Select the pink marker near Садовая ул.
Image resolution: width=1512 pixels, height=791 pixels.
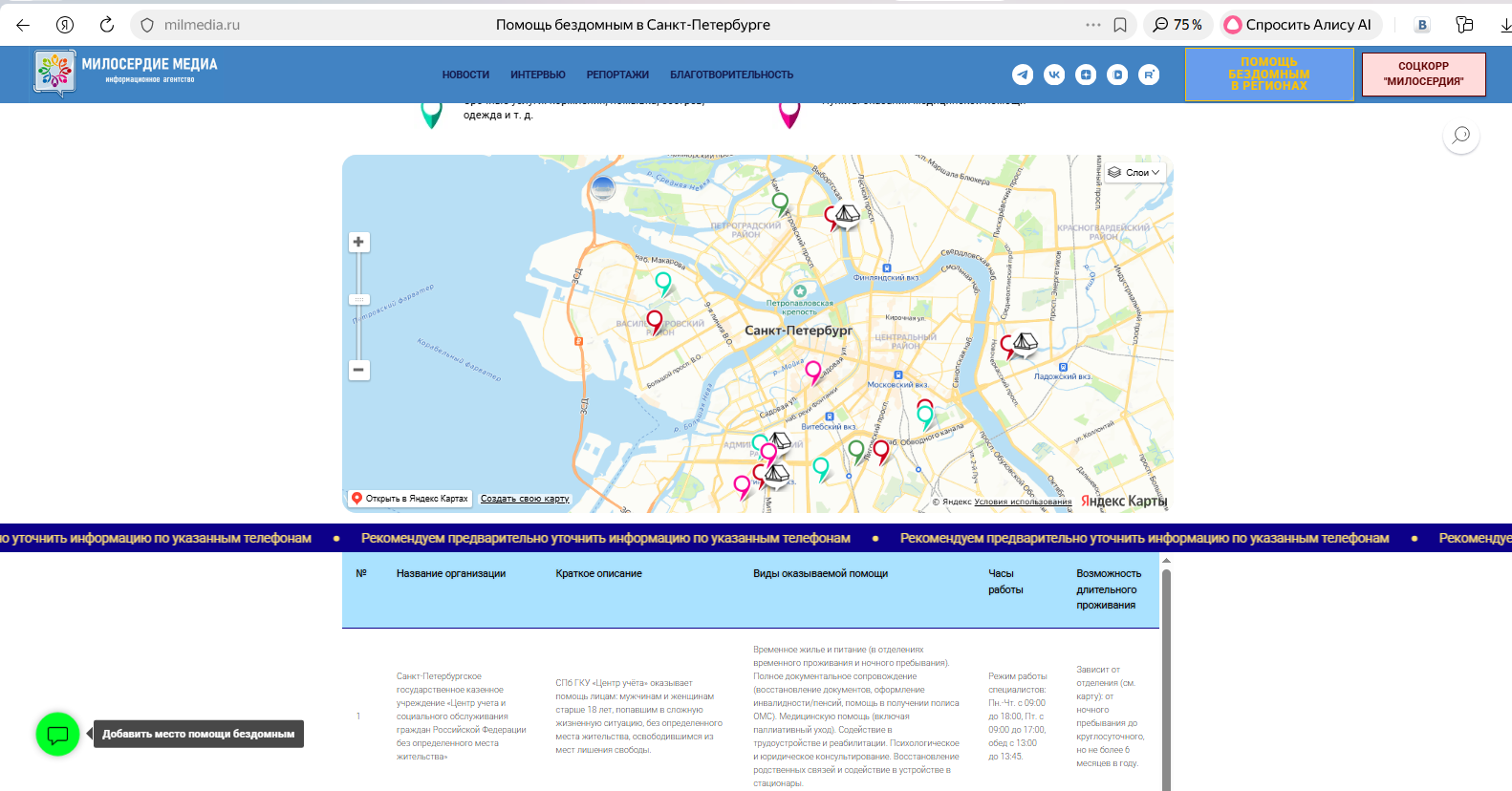click(x=812, y=371)
